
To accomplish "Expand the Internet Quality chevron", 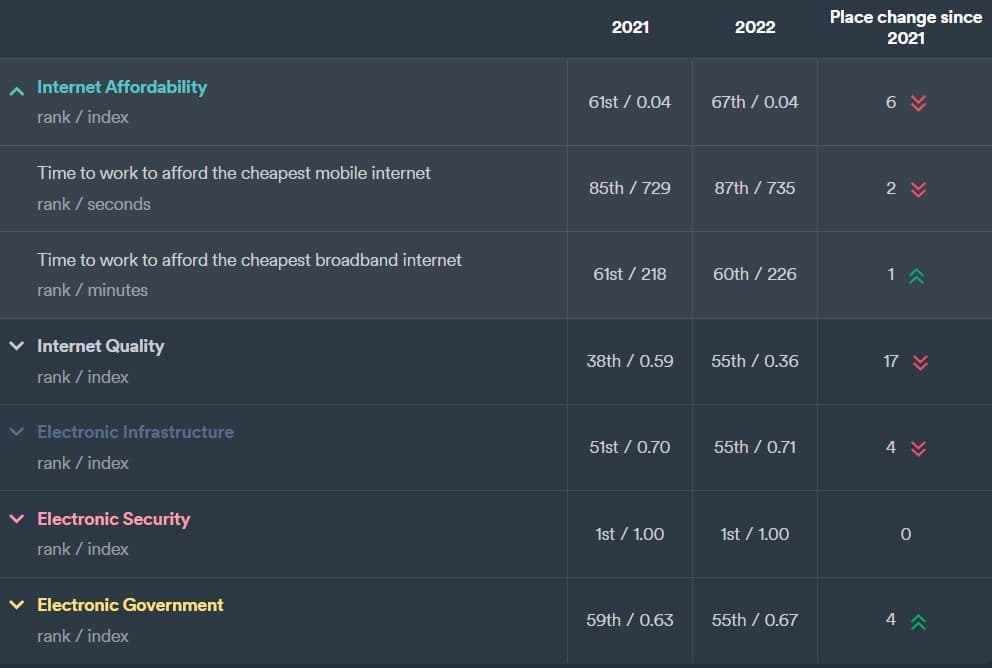I will coord(16,346).
